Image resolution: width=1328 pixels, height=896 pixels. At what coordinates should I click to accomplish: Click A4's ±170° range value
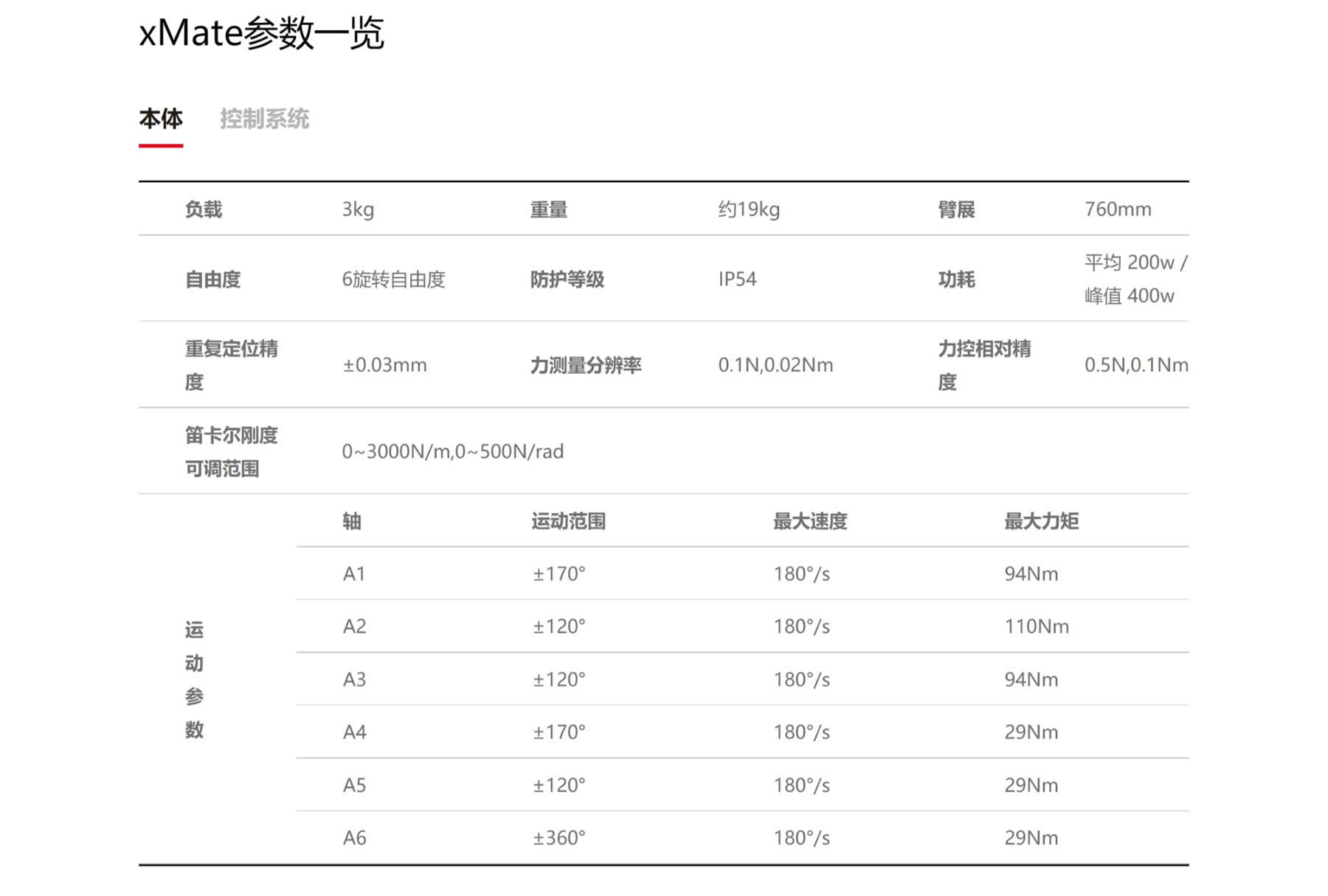[x=559, y=732]
